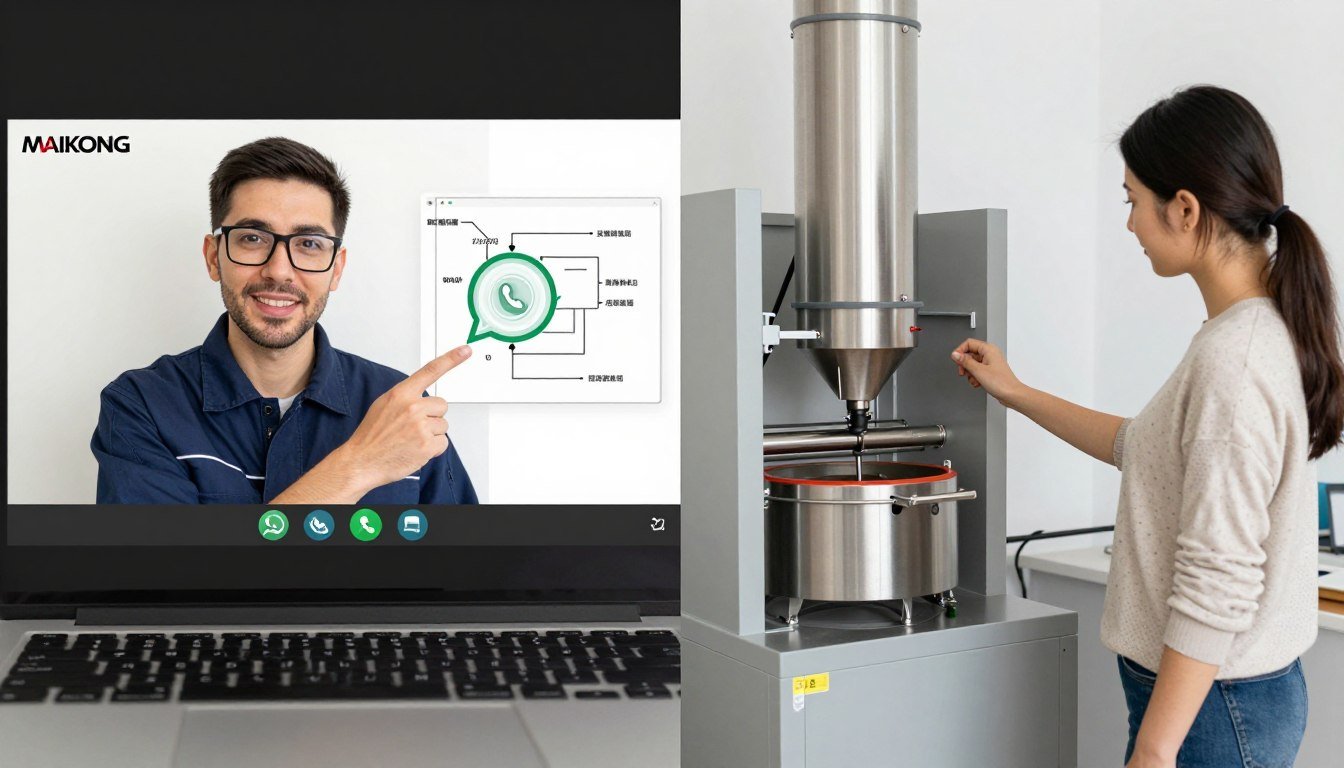The height and width of the screenshot is (768, 1344).
Task: Click lower of two labels right of rectangle
Action: tap(619, 302)
